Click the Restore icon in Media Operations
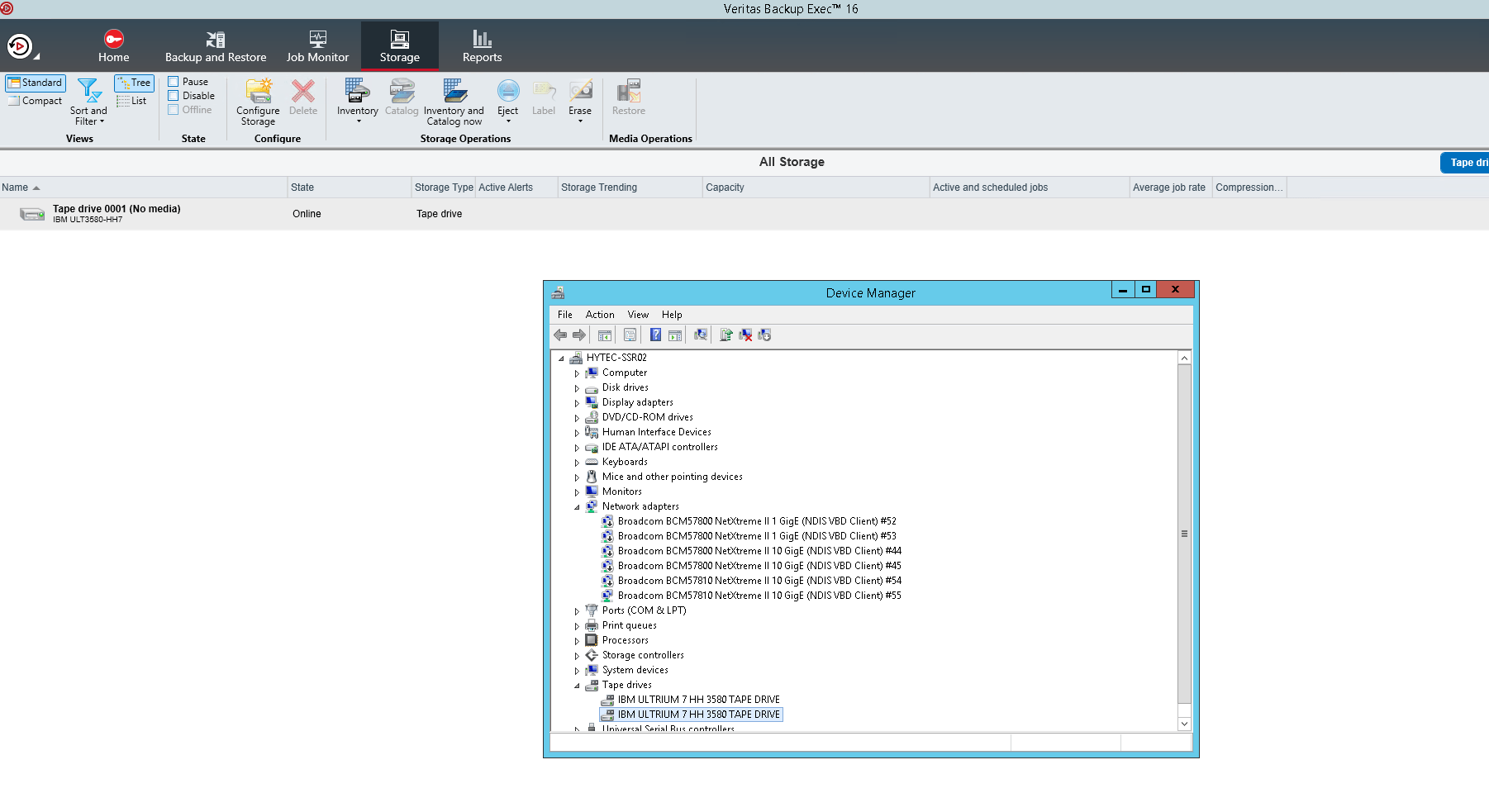 click(x=629, y=91)
